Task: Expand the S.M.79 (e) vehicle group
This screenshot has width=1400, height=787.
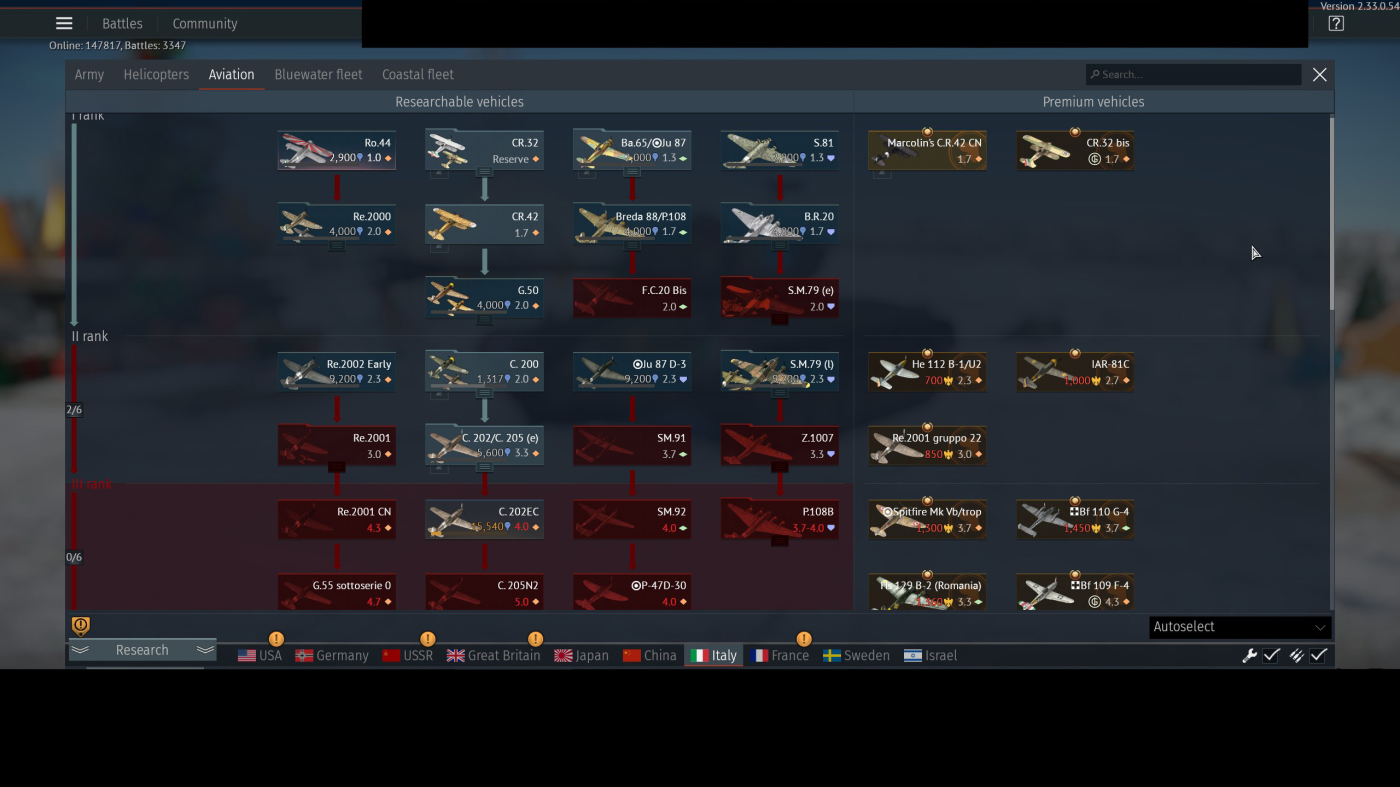Action: [780, 320]
